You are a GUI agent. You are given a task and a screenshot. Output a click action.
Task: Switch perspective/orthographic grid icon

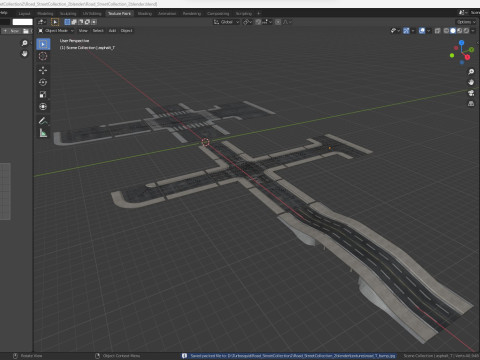tap(471, 104)
